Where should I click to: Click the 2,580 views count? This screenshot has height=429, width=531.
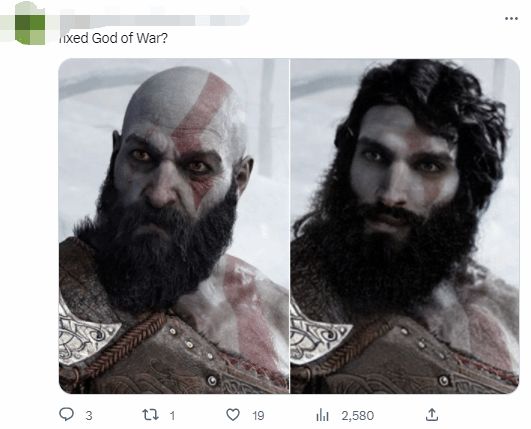coord(358,415)
